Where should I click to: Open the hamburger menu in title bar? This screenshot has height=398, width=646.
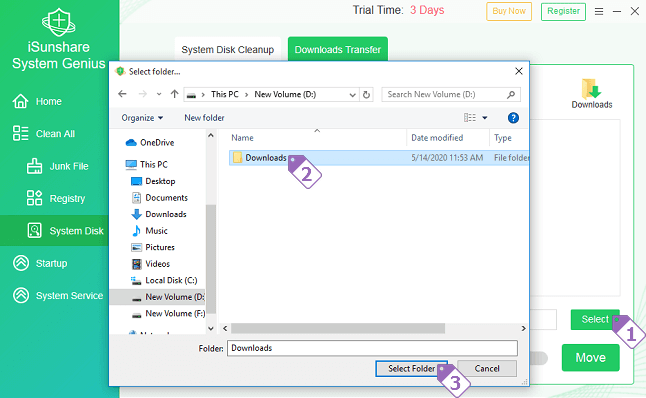pos(599,12)
